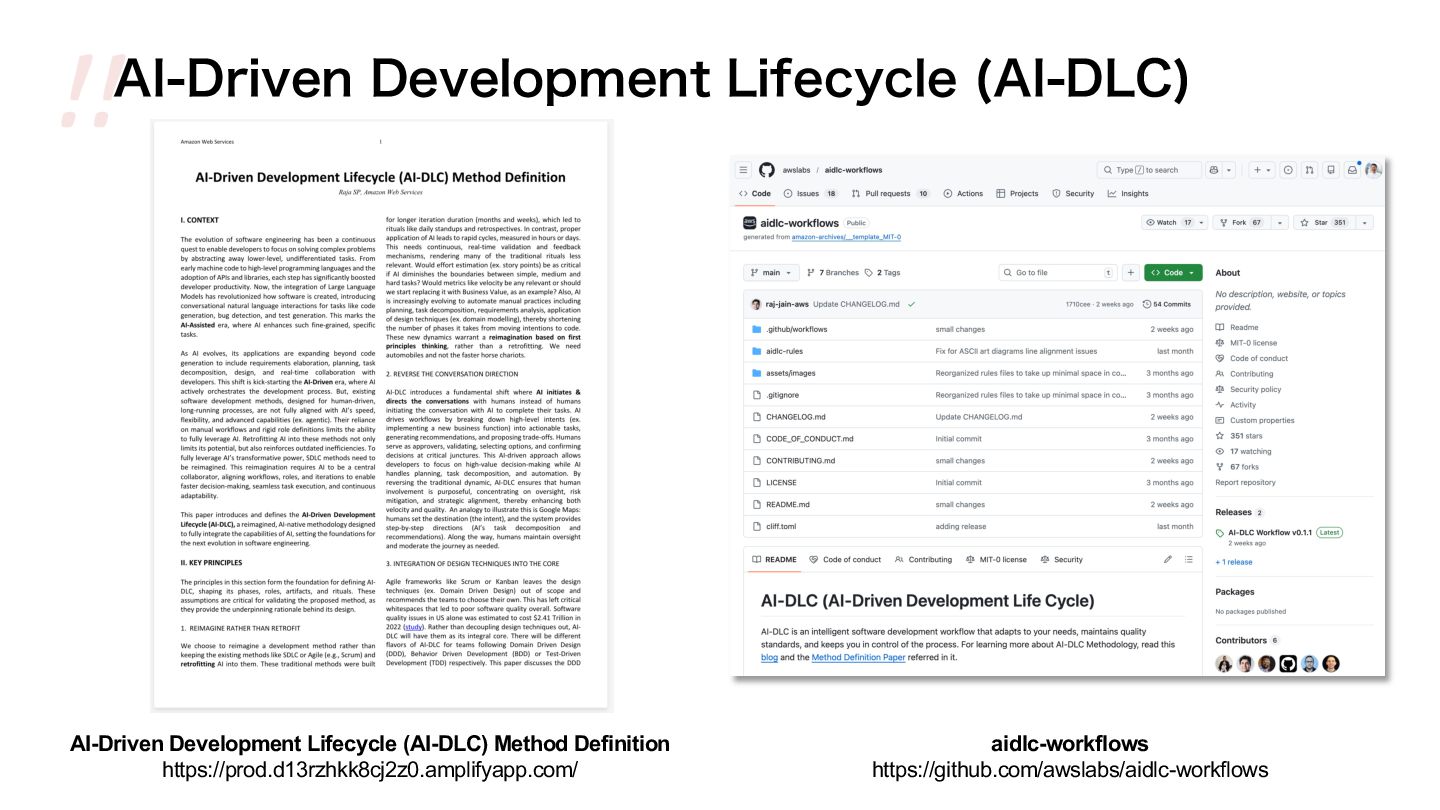The height and width of the screenshot is (810, 1440).
Task: Click the LICENSE file icon
Action: (x=757, y=482)
